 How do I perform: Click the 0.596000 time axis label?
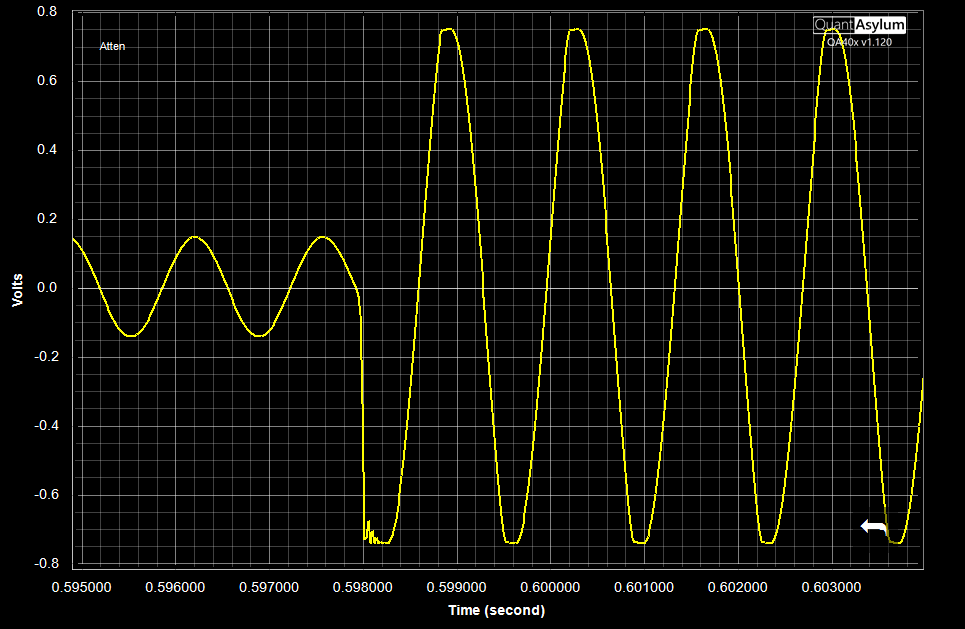pyautogui.click(x=175, y=587)
